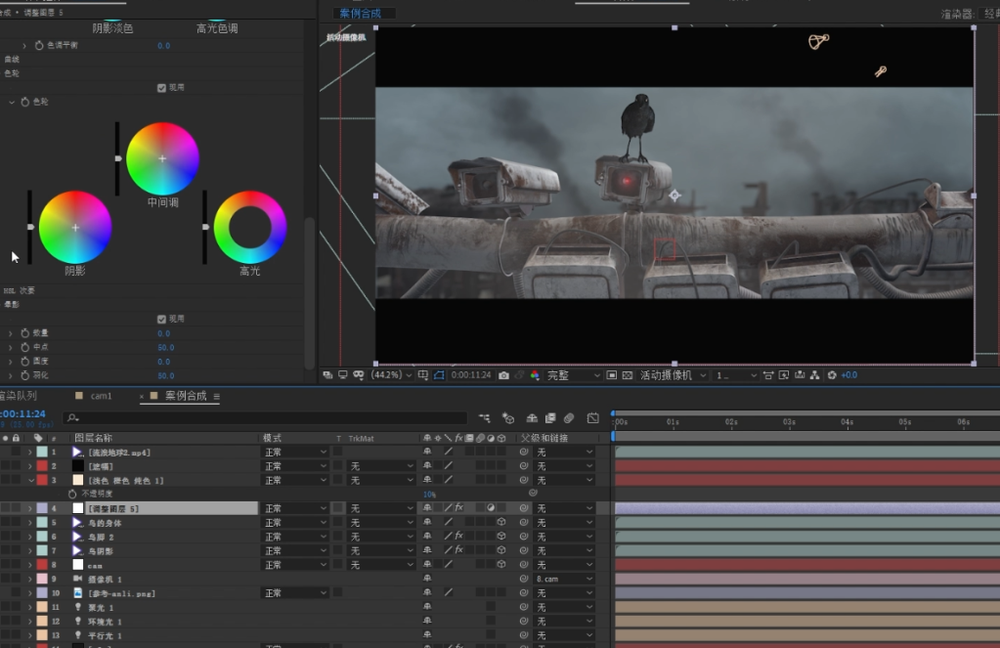Click the 色轮 stopwatch icon
The width and height of the screenshot is (1000, 648).
coord(26,102)
